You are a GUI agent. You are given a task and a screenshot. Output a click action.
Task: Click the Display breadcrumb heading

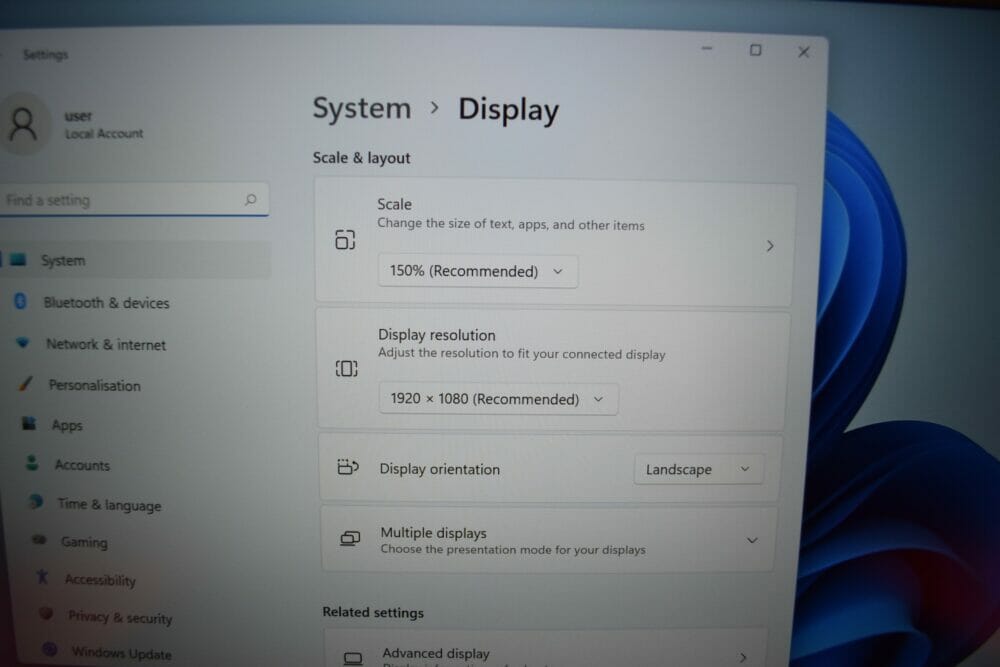508,110
